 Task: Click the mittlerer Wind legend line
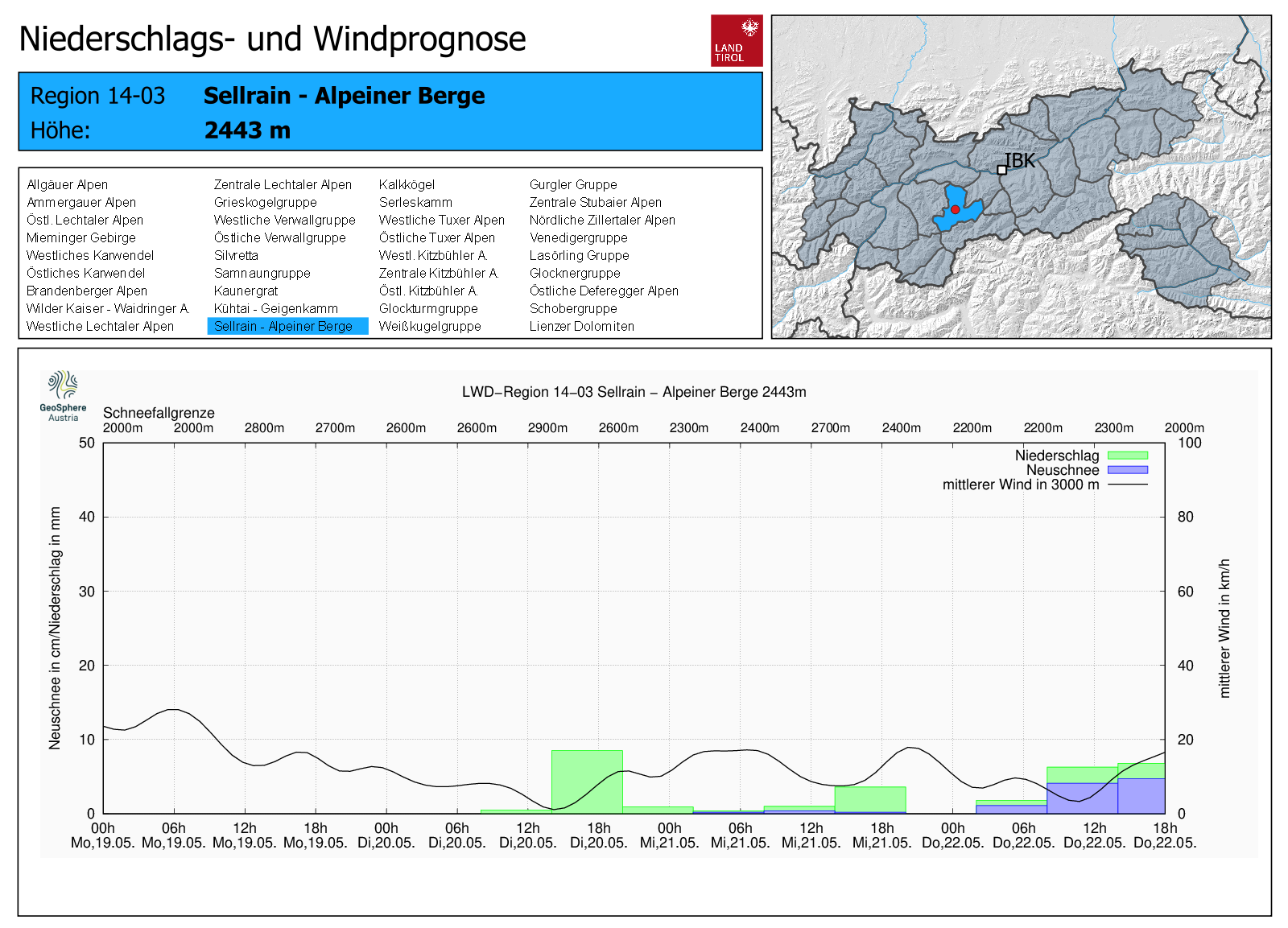[1127, 485]
